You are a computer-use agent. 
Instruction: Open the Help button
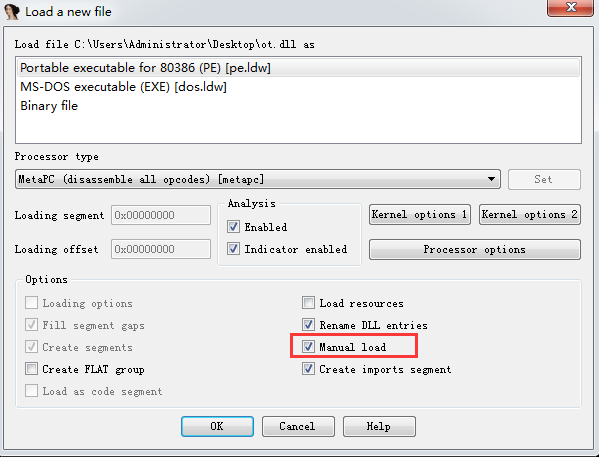(x=379, y=426)
